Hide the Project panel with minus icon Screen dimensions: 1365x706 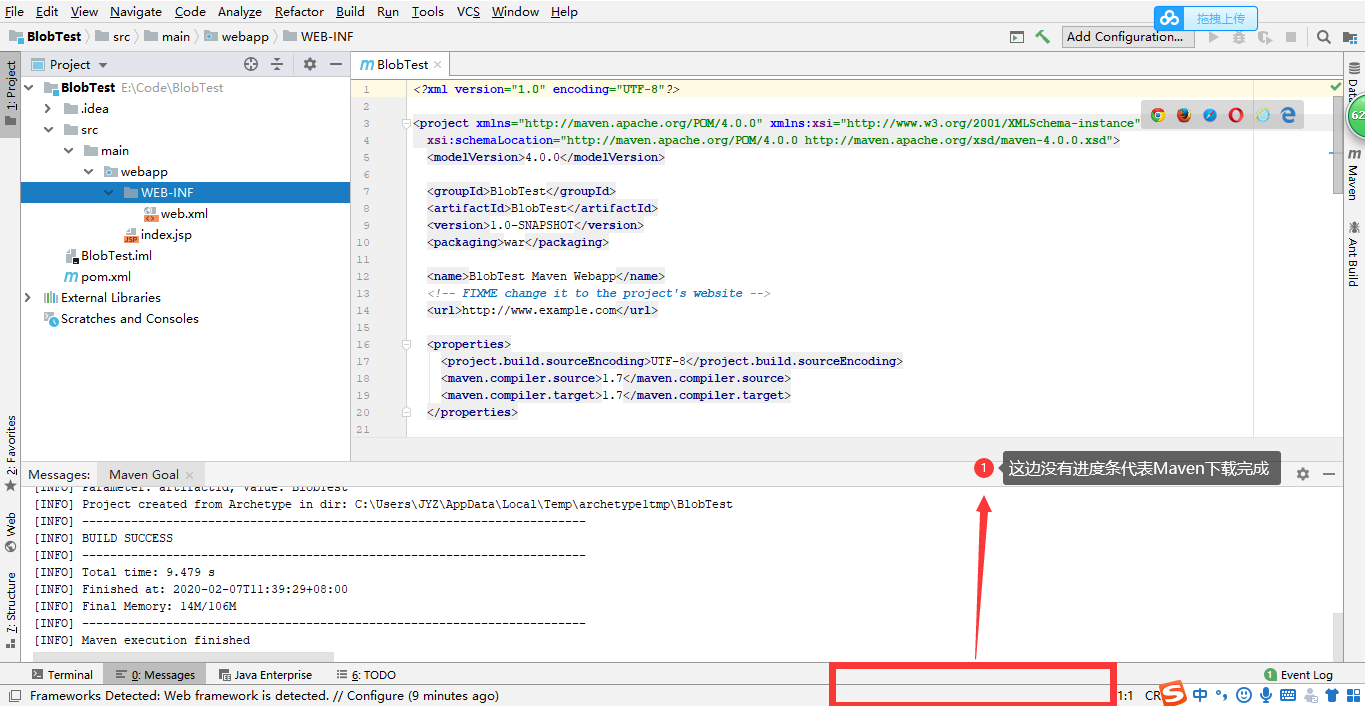(x=336, y=64)
